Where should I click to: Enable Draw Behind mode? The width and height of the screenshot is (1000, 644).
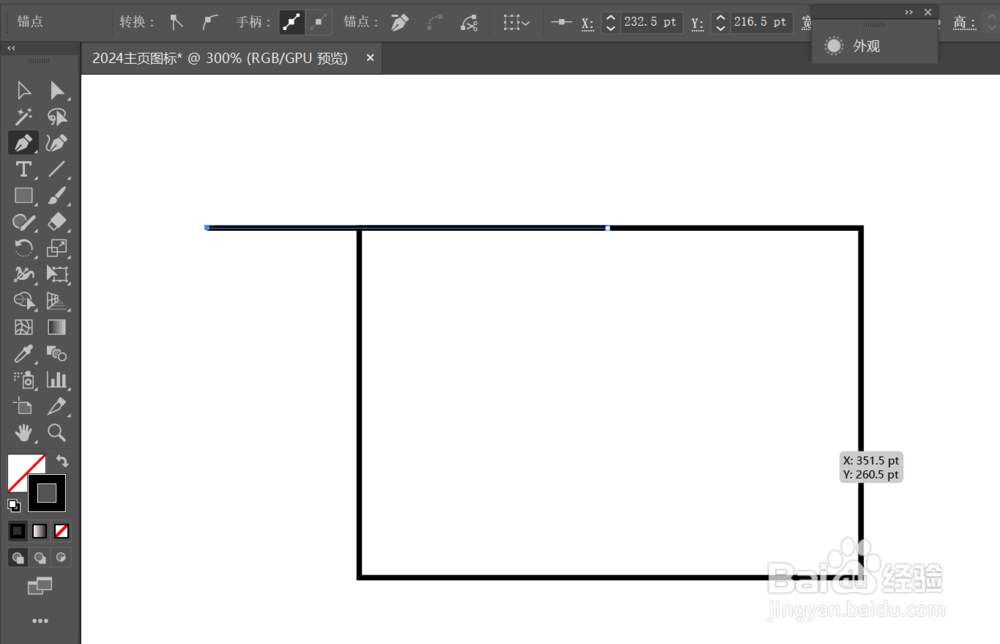point(40,558)
